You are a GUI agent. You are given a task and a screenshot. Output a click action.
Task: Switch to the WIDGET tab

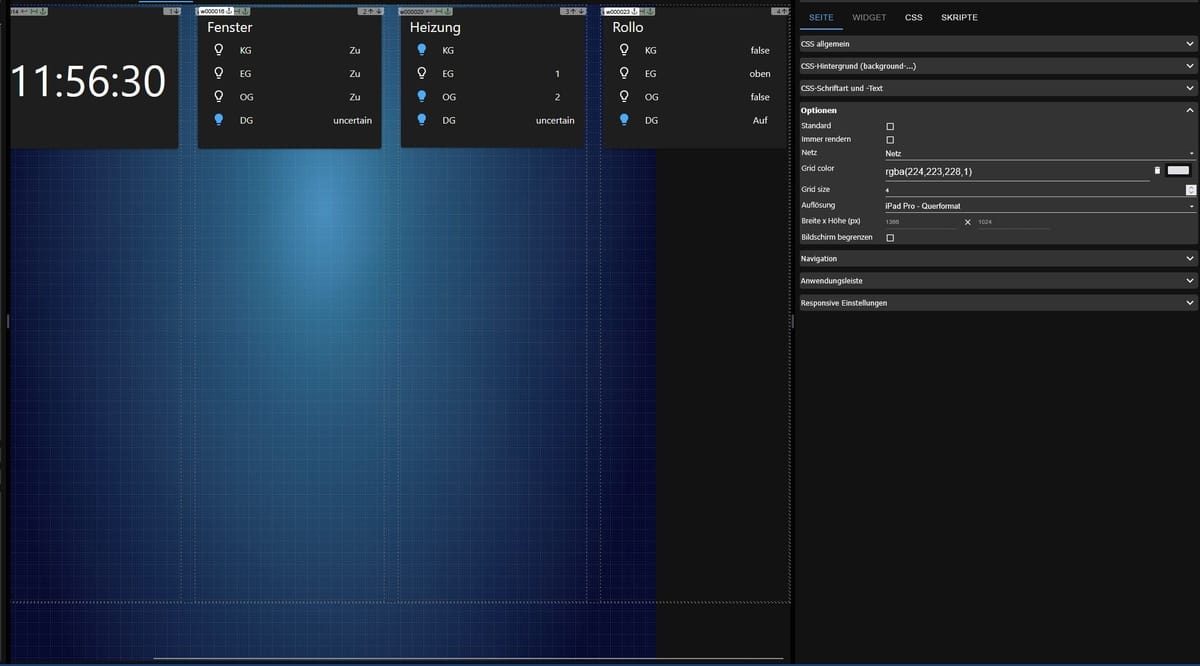(x=868, y=18)
